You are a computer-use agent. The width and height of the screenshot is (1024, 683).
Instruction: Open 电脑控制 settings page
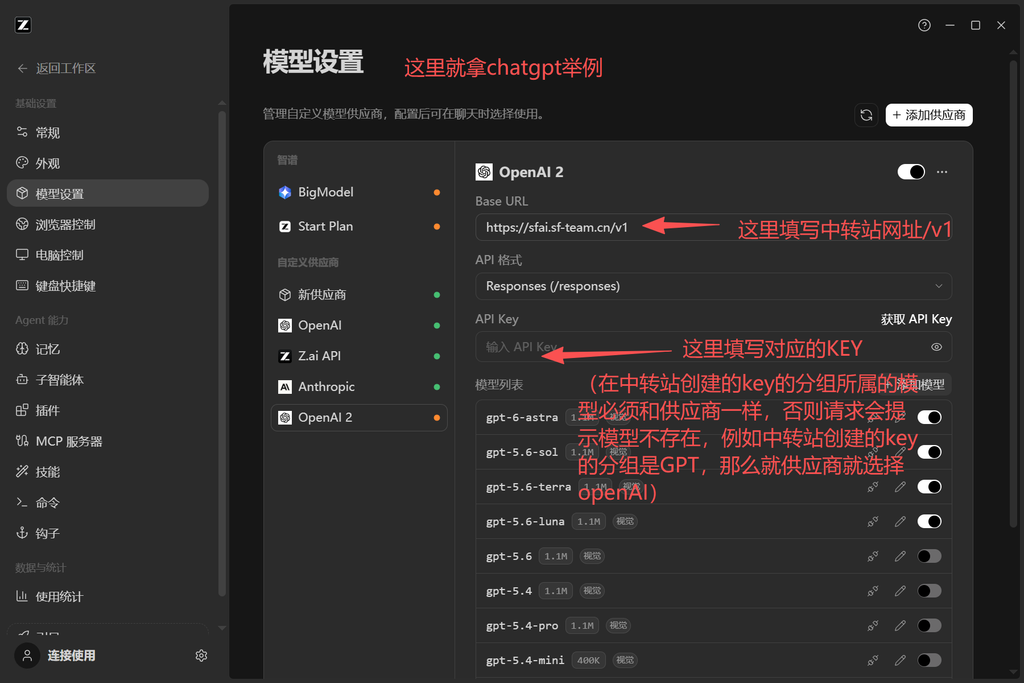pyautogui.click(x=108, y=255)
